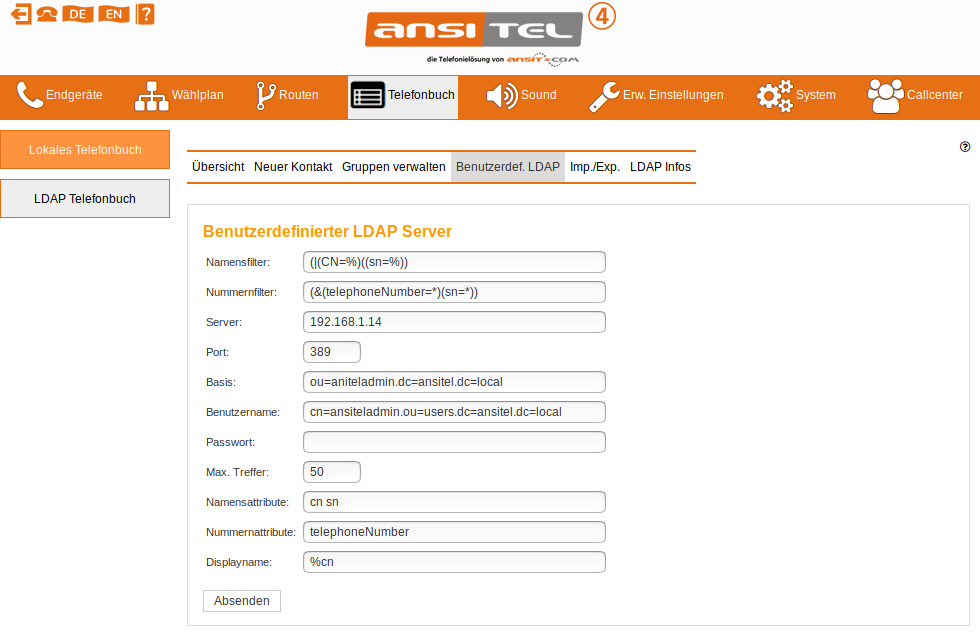980x641 pixels.
Task: Select the Gruppen verwalten tab
Action: pos(394,167)
